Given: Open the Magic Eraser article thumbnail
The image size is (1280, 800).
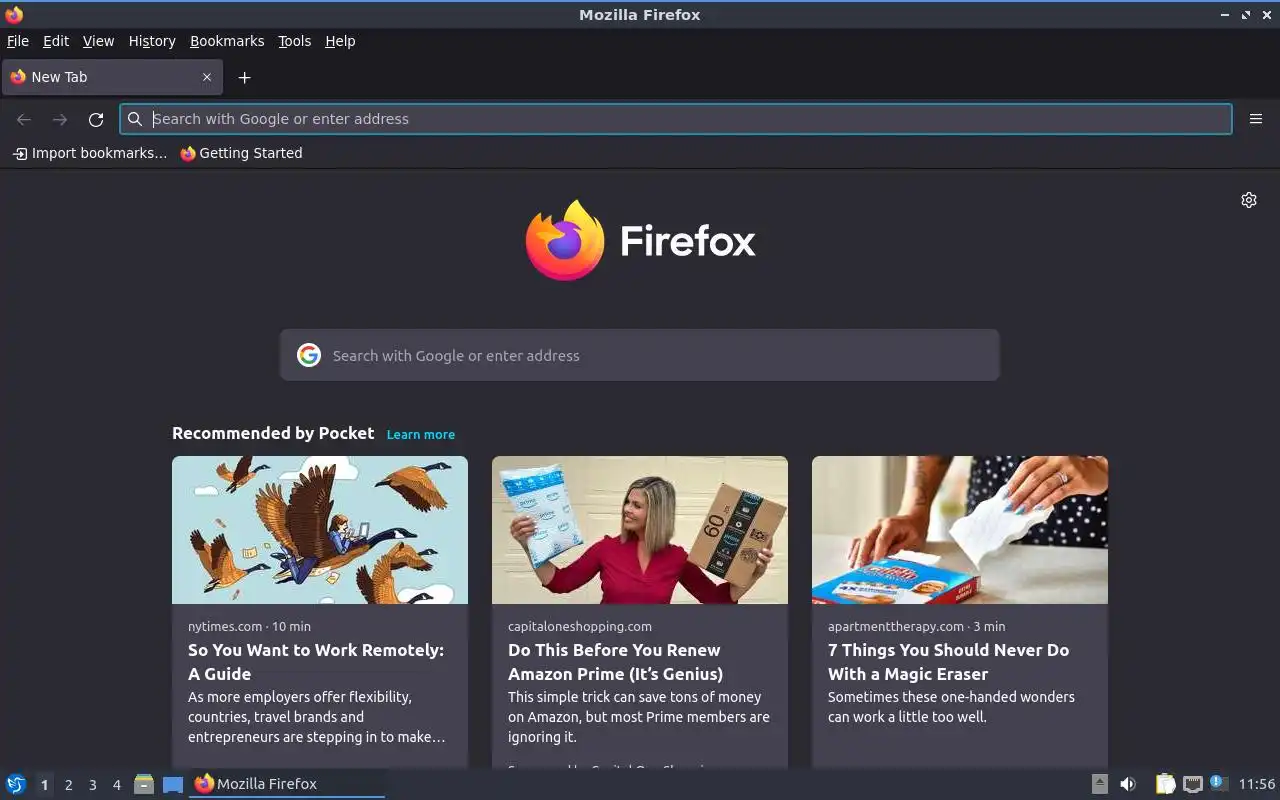Looking at the screenshot, I should coord(960,530).
